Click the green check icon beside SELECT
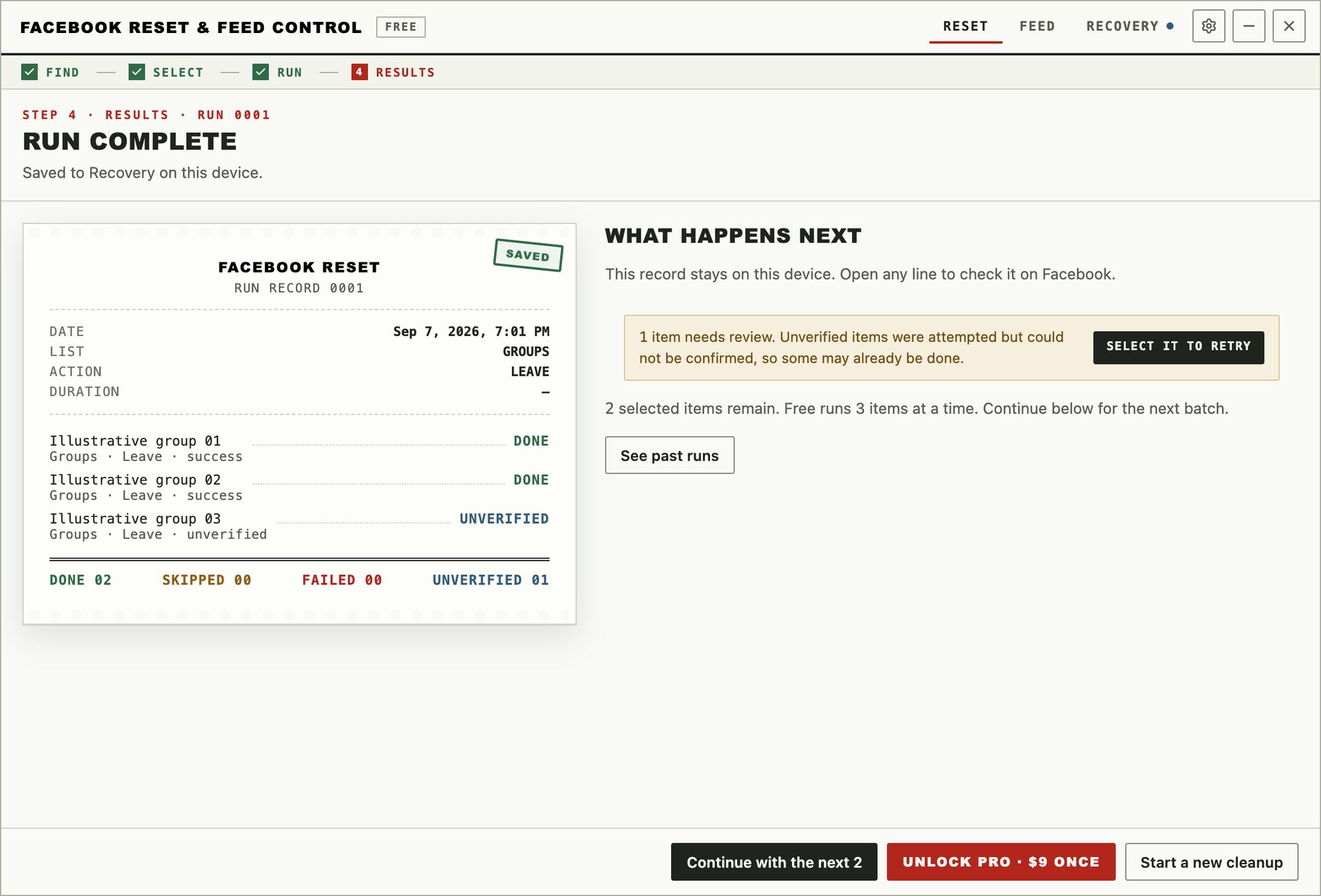This screenshot has height=896, width=1321. pos(137,72)
